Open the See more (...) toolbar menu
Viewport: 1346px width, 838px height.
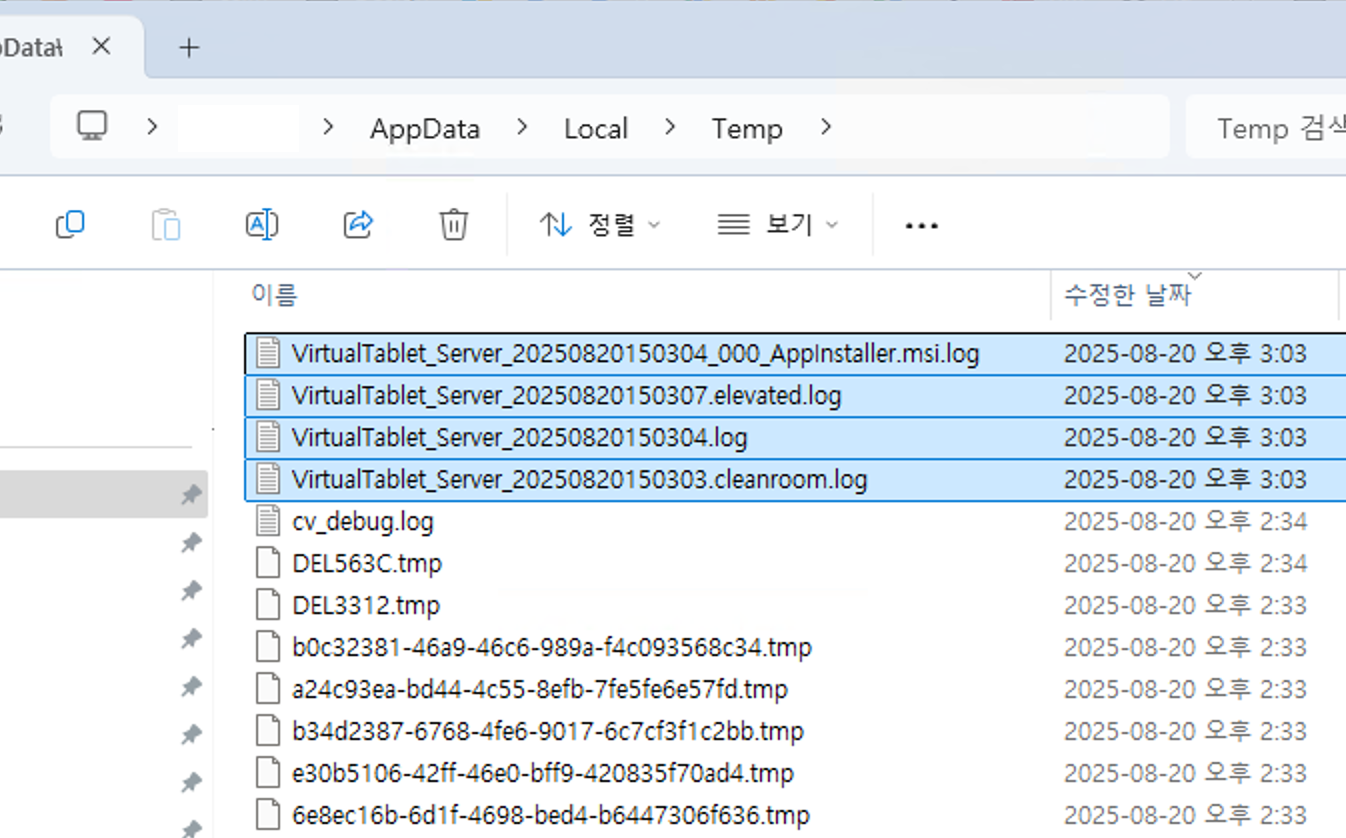click(x=919, y=224)
